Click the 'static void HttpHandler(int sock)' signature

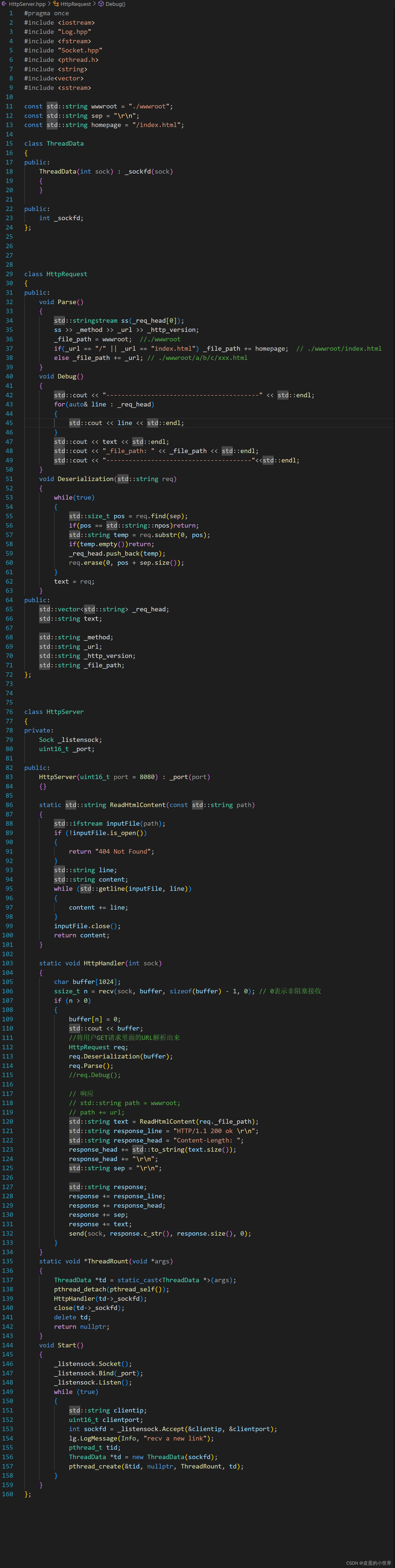tap(100, 963)
